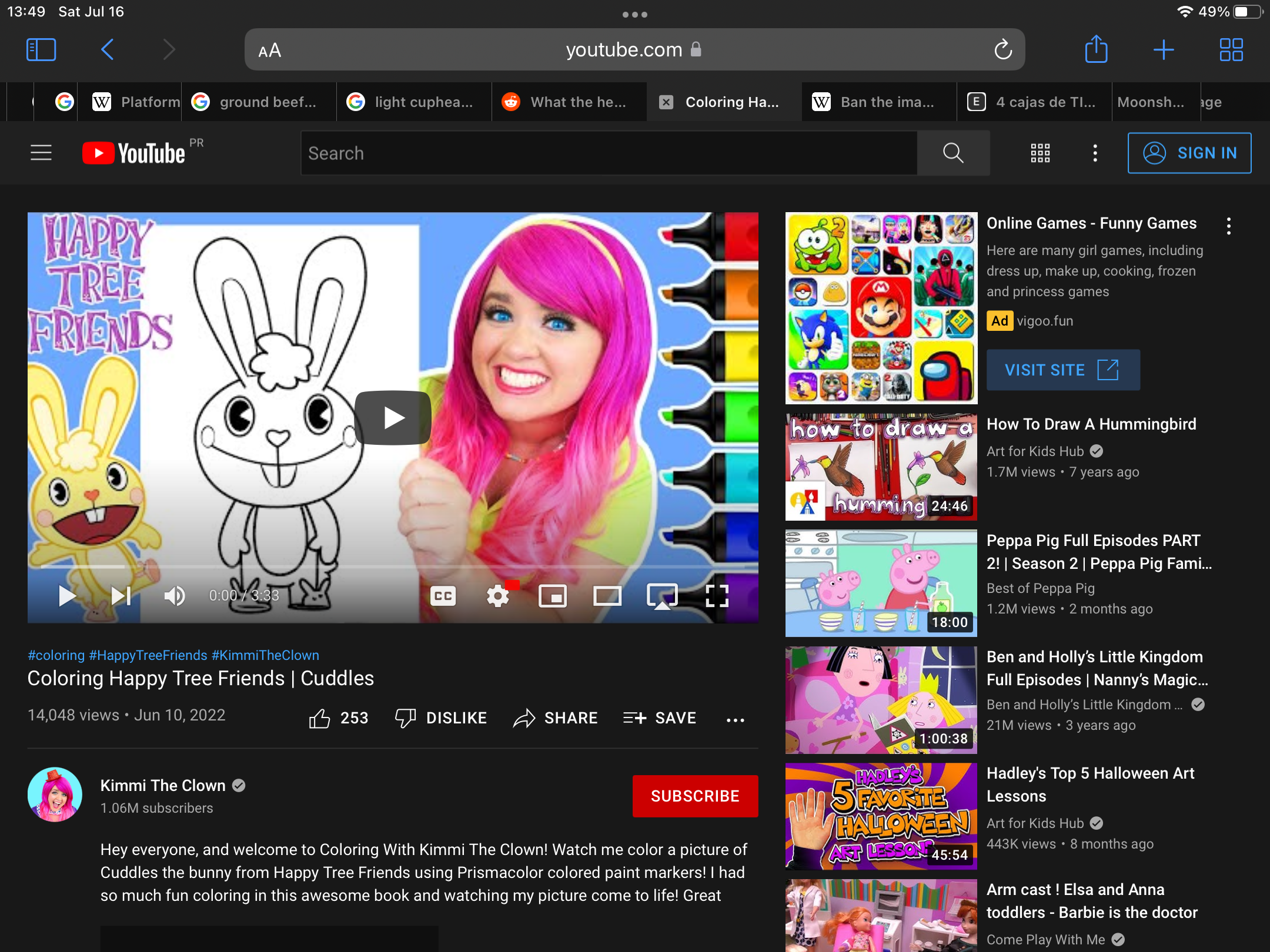Enter fullscreen mode
Viewport: 1270px width, 952px height.
pos(717,596)
